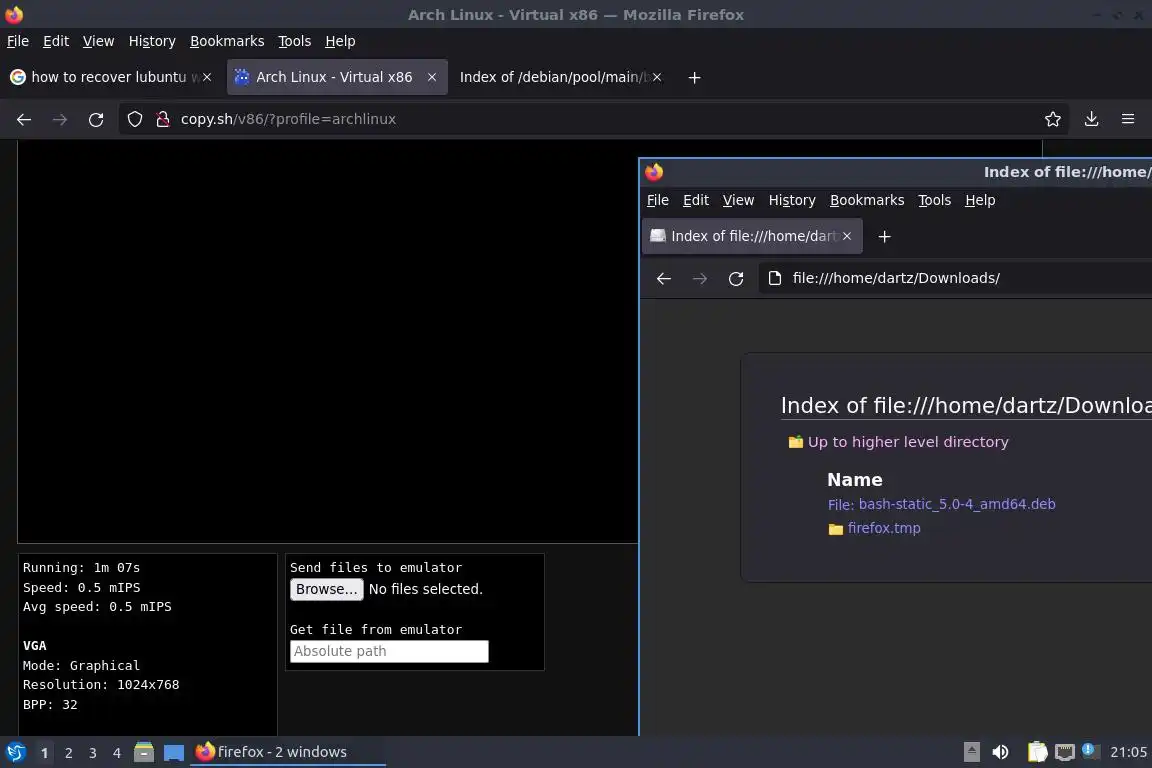Open the Downloads panel arrow icon

coord(1091,119)
